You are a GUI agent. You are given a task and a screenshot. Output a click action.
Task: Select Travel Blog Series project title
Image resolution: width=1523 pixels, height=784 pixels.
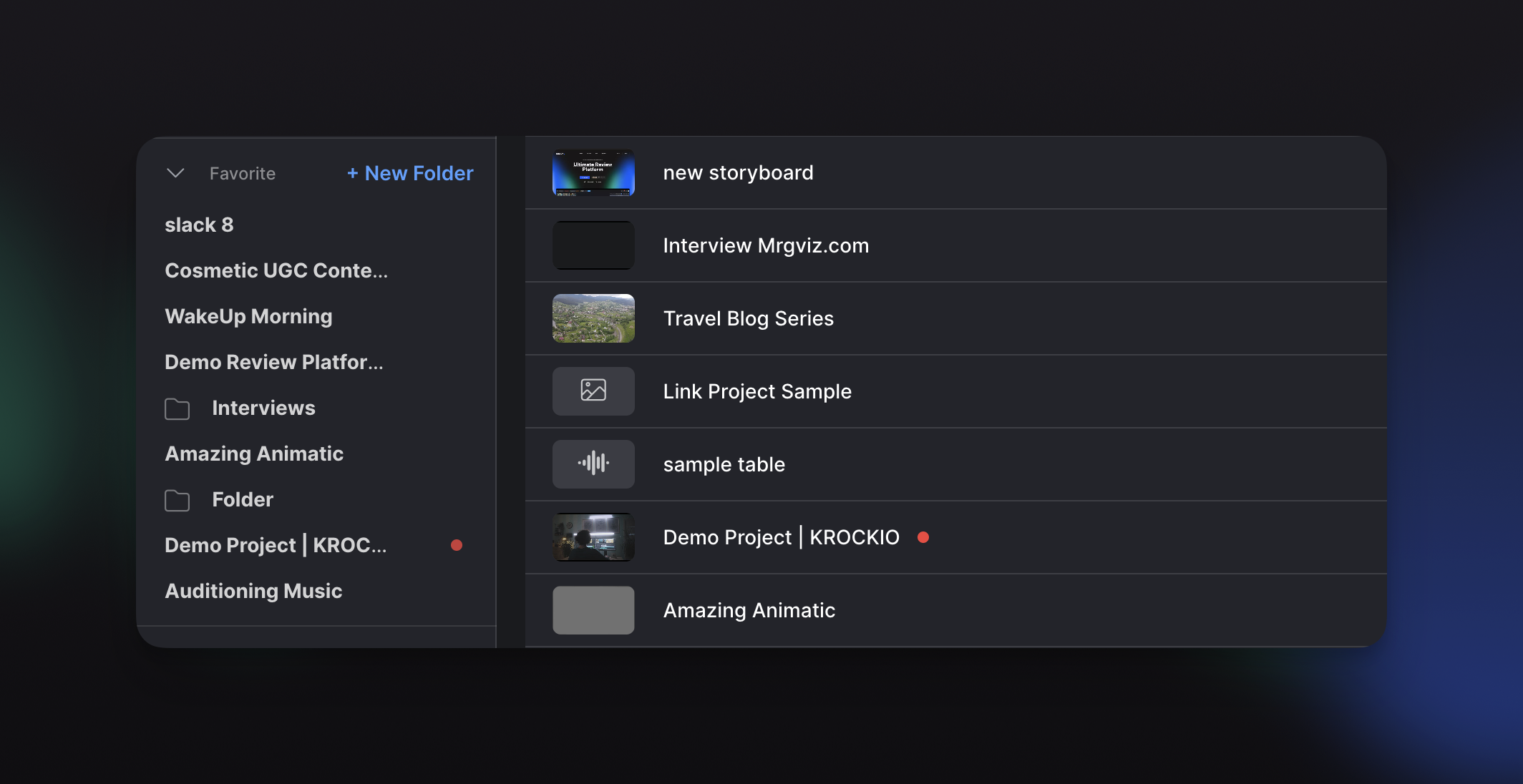[749, 318]
